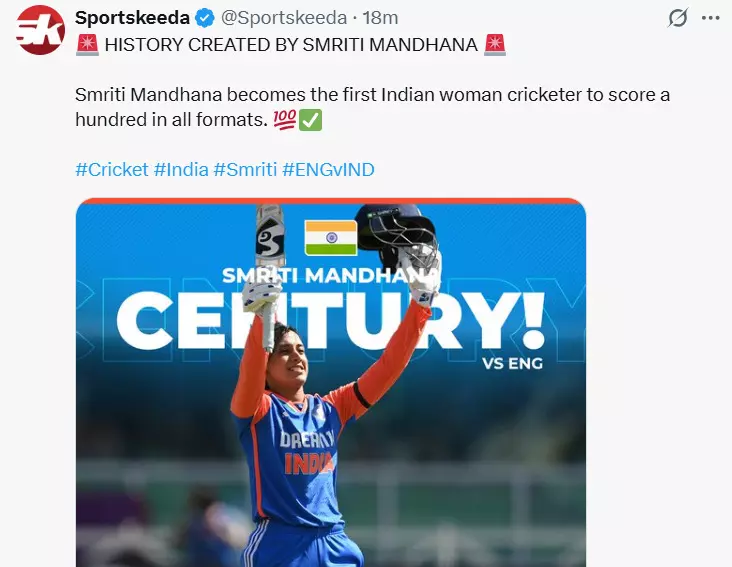Open the #India hashtag

point(180,169)
